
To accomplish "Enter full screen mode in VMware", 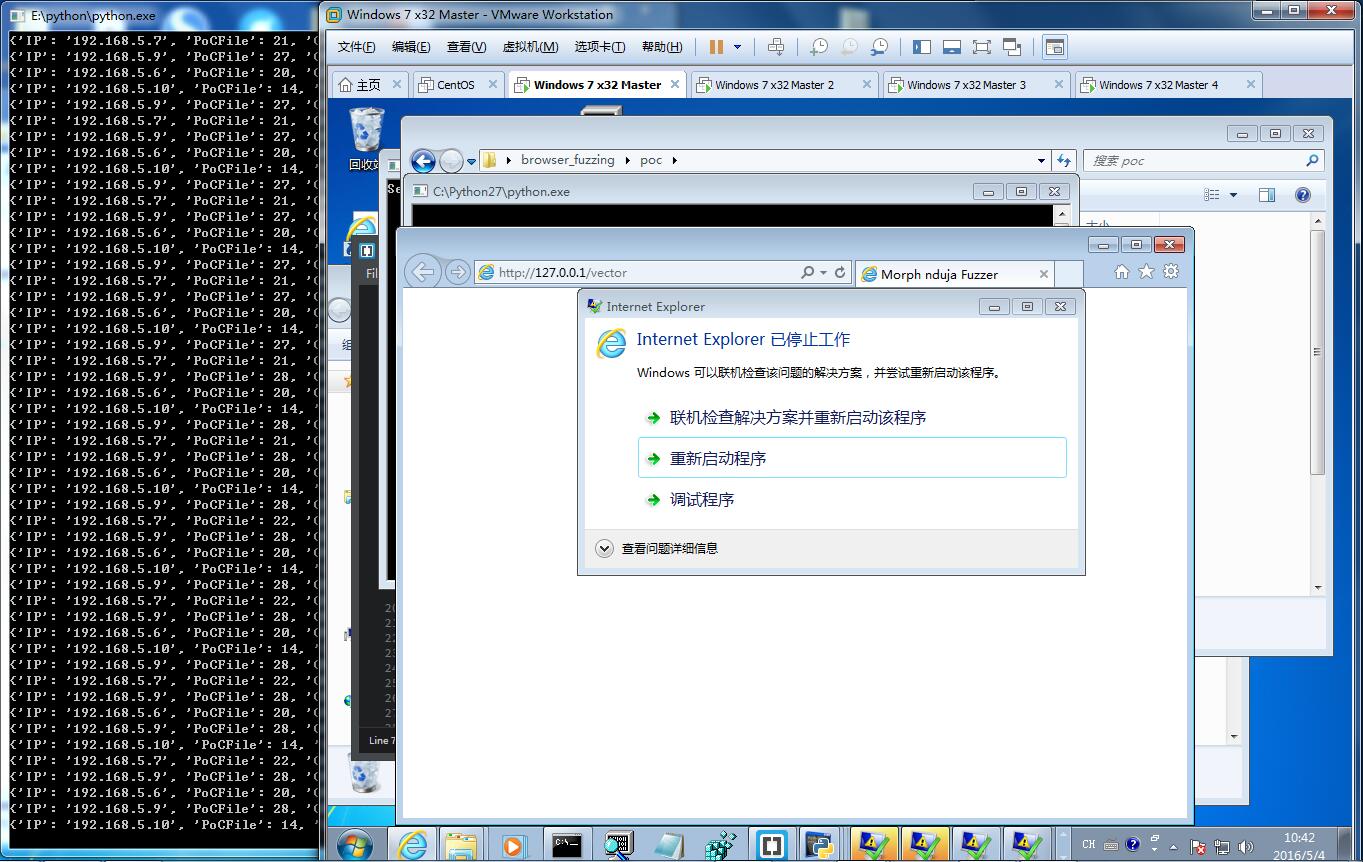I will tap(982, 47).
